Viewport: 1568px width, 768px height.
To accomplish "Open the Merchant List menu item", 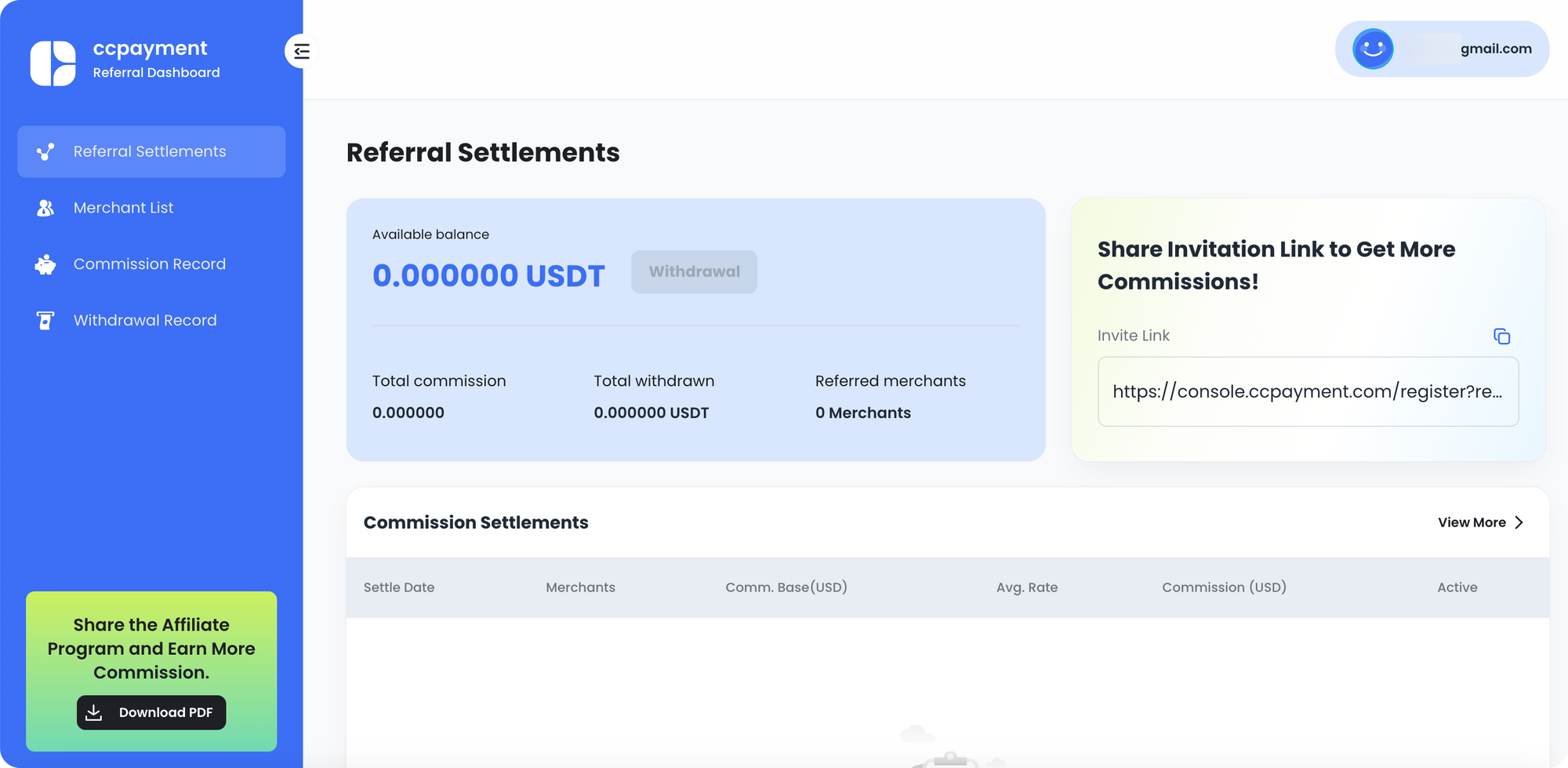I will pyautogui.click(x=124, y=208).
